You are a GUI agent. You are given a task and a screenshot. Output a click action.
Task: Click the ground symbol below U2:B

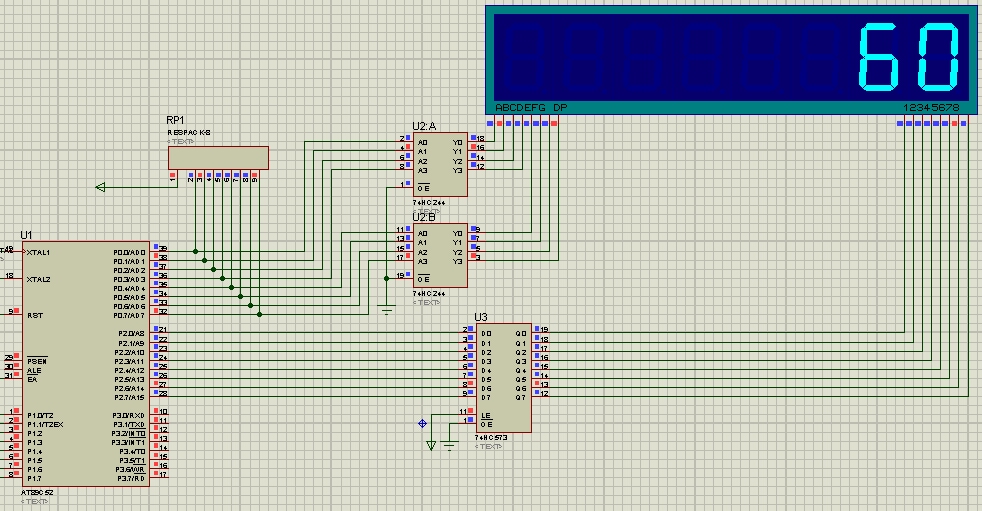pyautogui.click(x=388, y=311)
